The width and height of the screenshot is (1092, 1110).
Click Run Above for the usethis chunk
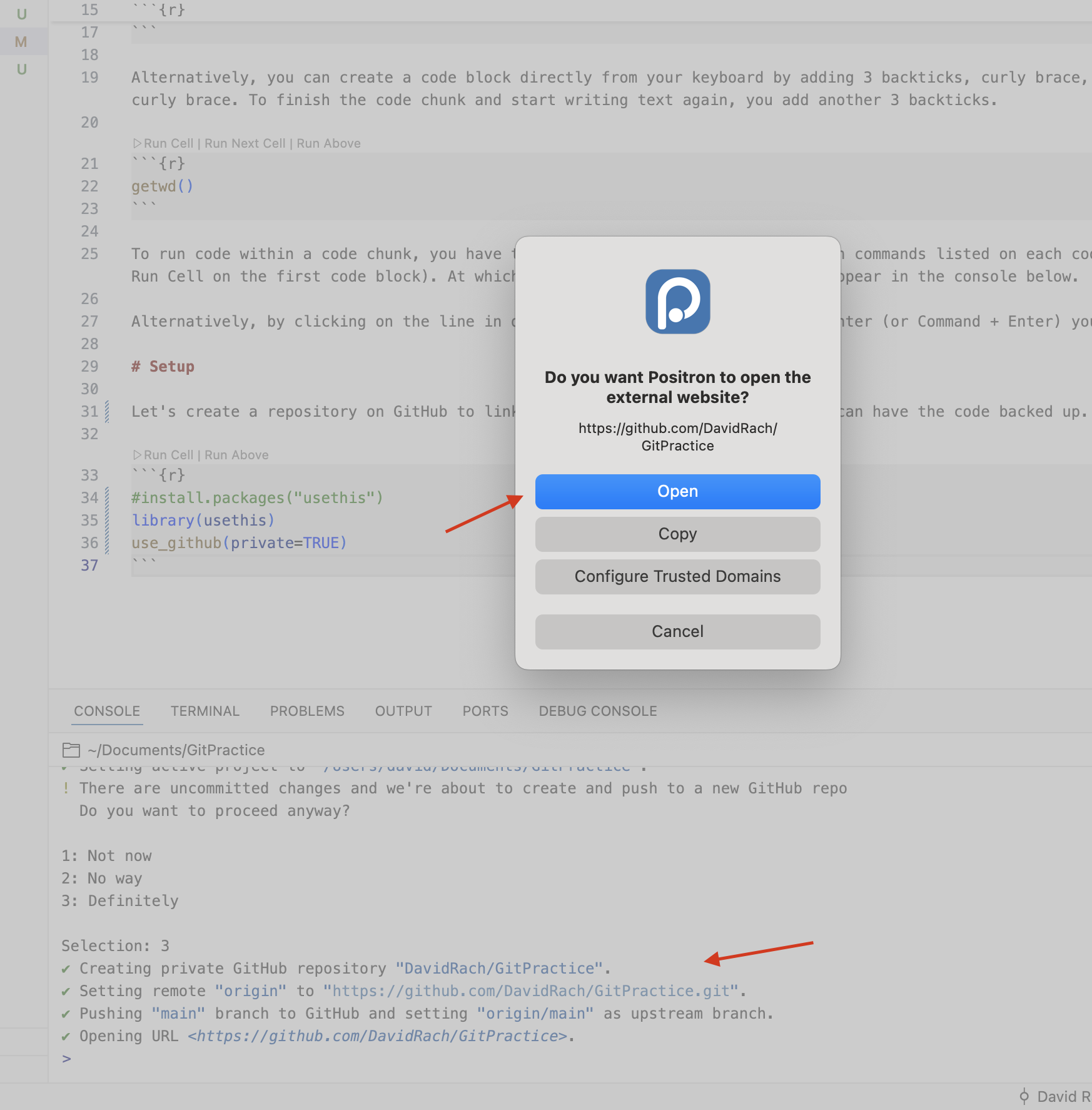pyautogui.click(x=236, y=455)
